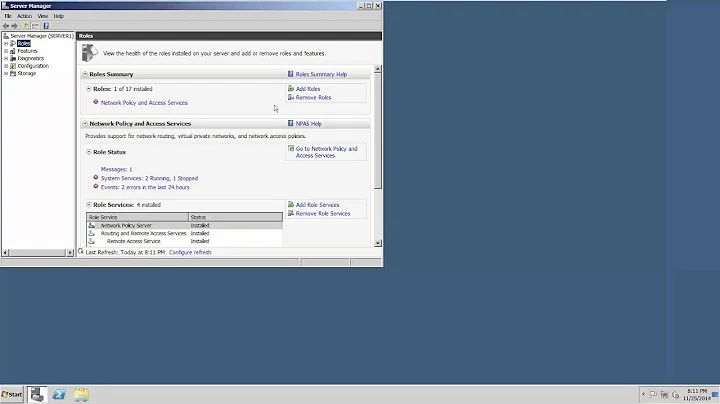Click the Forward arrow in the toolbar
Screen dimensions: 720x404
(14, 26)
